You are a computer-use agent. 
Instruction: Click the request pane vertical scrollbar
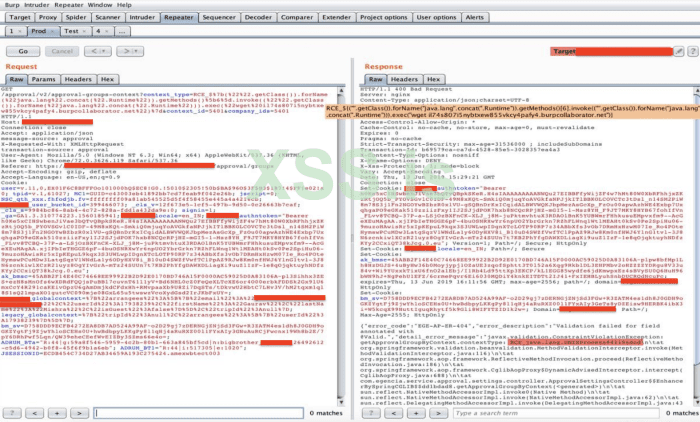click(x=341, y=246)
